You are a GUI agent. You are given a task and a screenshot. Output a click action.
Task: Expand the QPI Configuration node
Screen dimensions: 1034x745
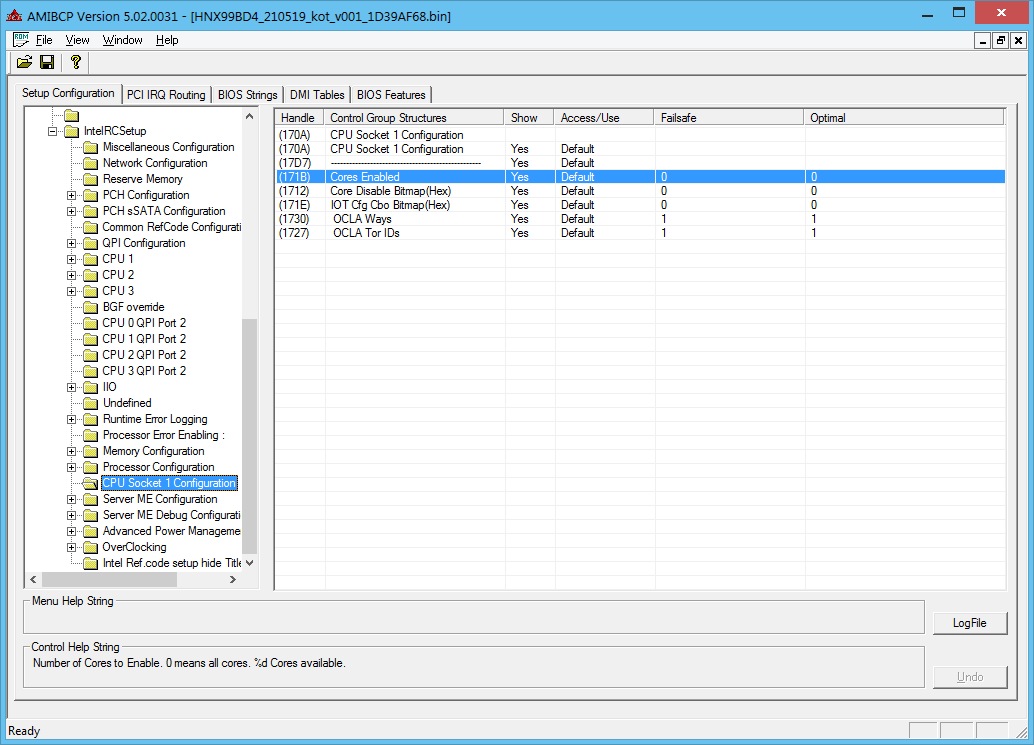[x=71, y=243]
